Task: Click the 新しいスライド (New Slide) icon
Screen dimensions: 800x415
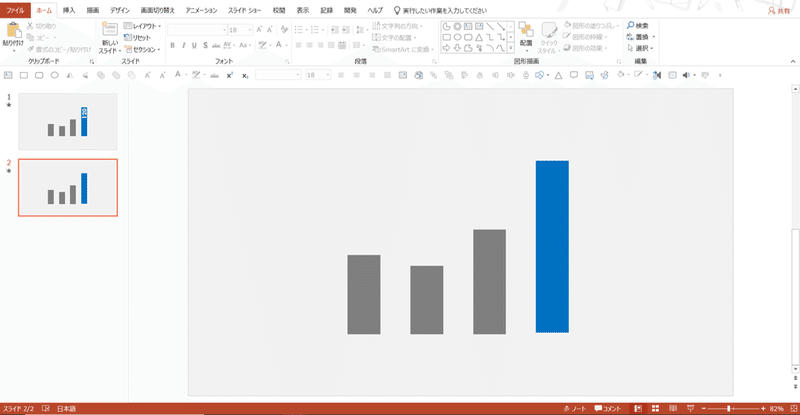Action: (x=110, y=30)
